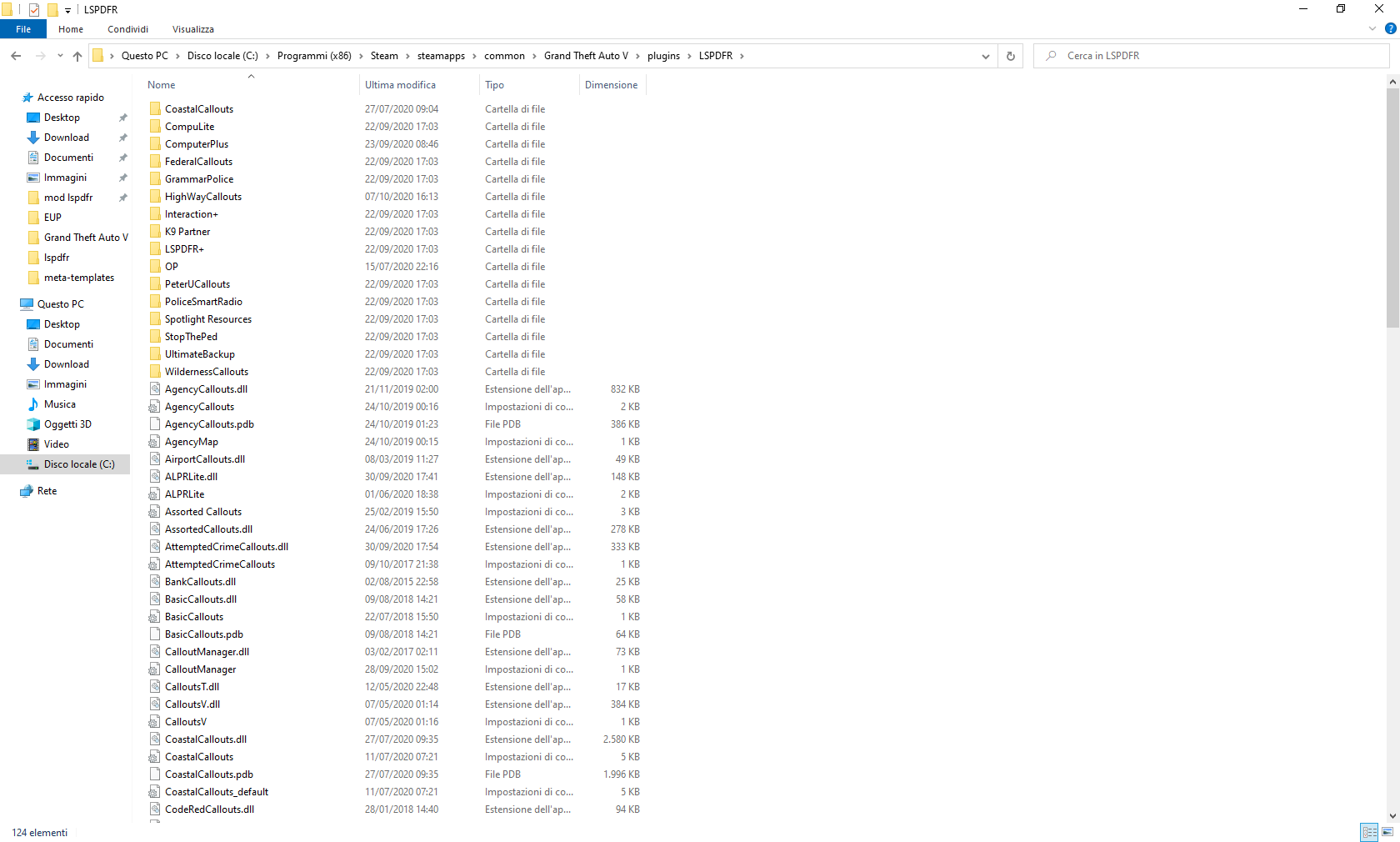The height and width of the screenshot is (842, 1400).
Task: Expand the chevron after Grand Theft Auto V
Action: point(638,56)
